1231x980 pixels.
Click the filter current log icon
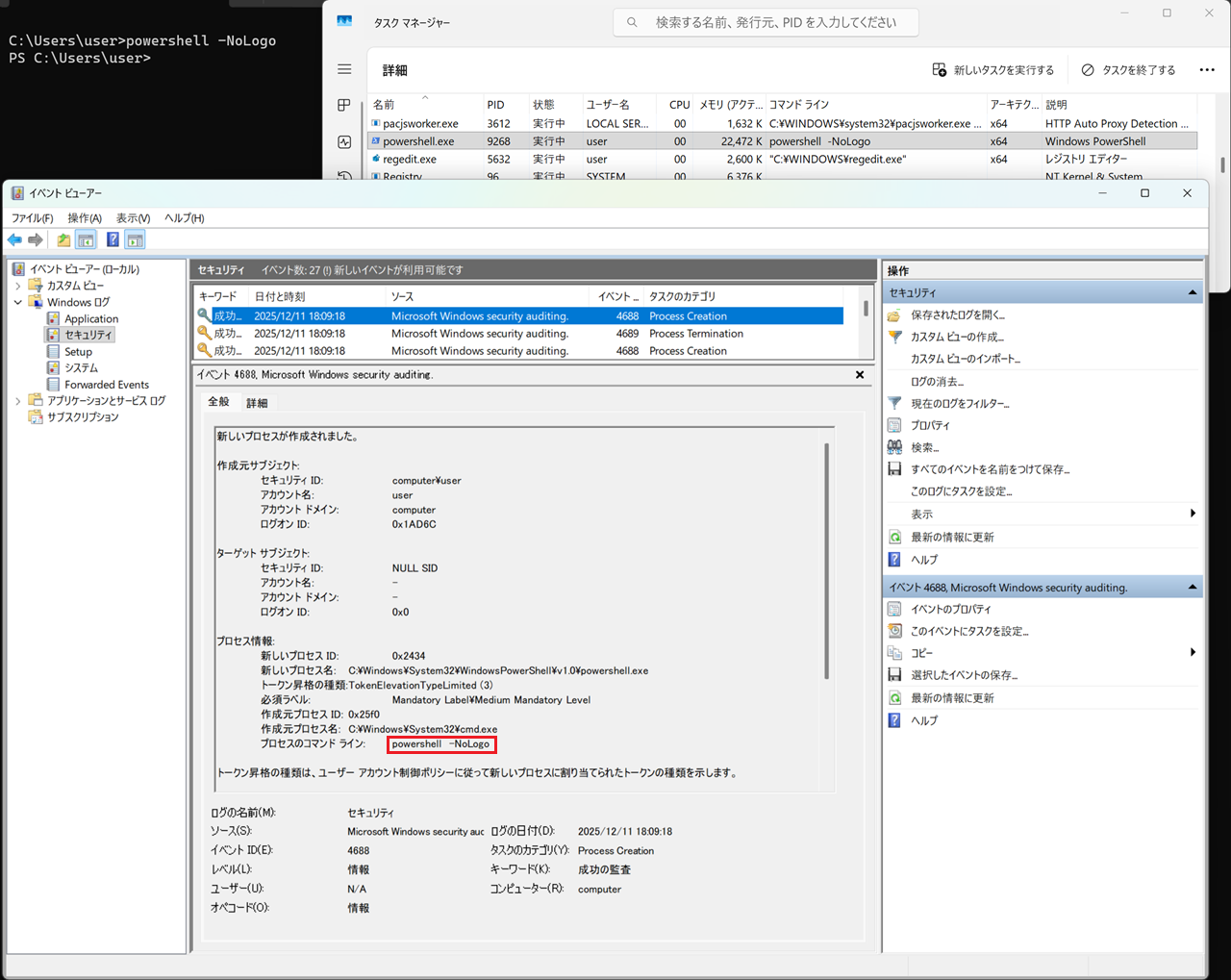pos(894,404)
